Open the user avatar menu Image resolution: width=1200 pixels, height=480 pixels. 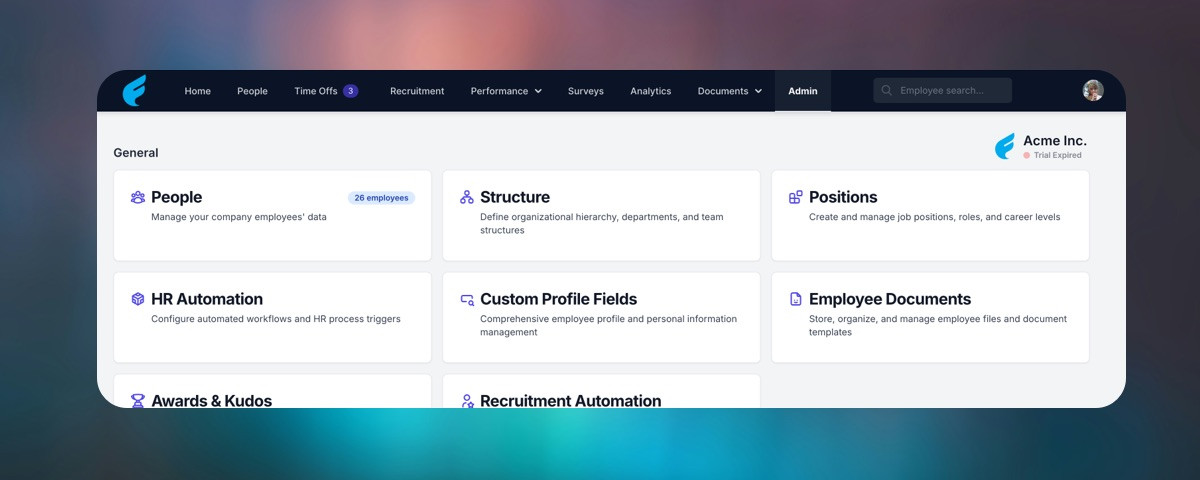click(1093, 91)
